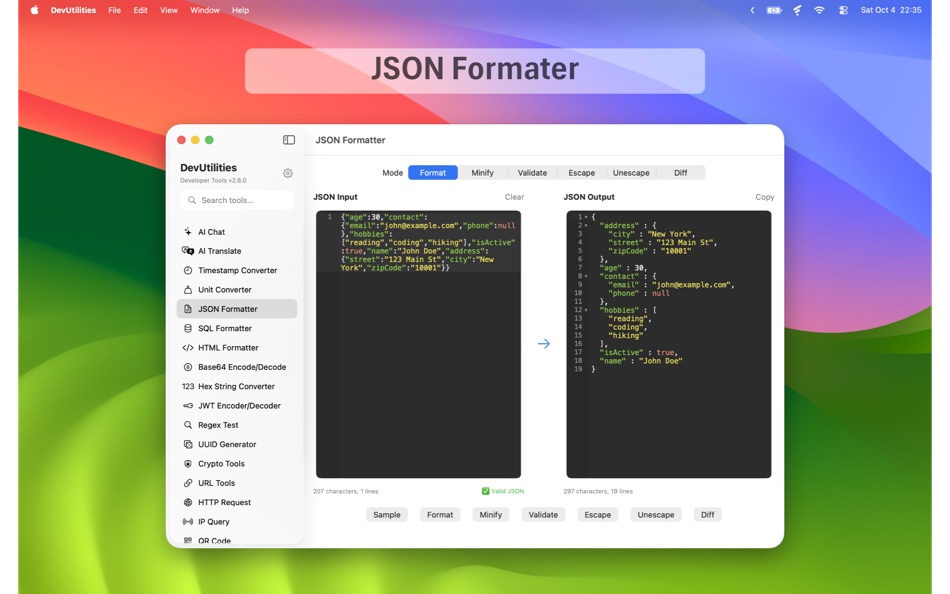This screenshot has height=594, width=950.
Task: Toggle the sidebar with the panel icon
Action: tap(289, 140)
